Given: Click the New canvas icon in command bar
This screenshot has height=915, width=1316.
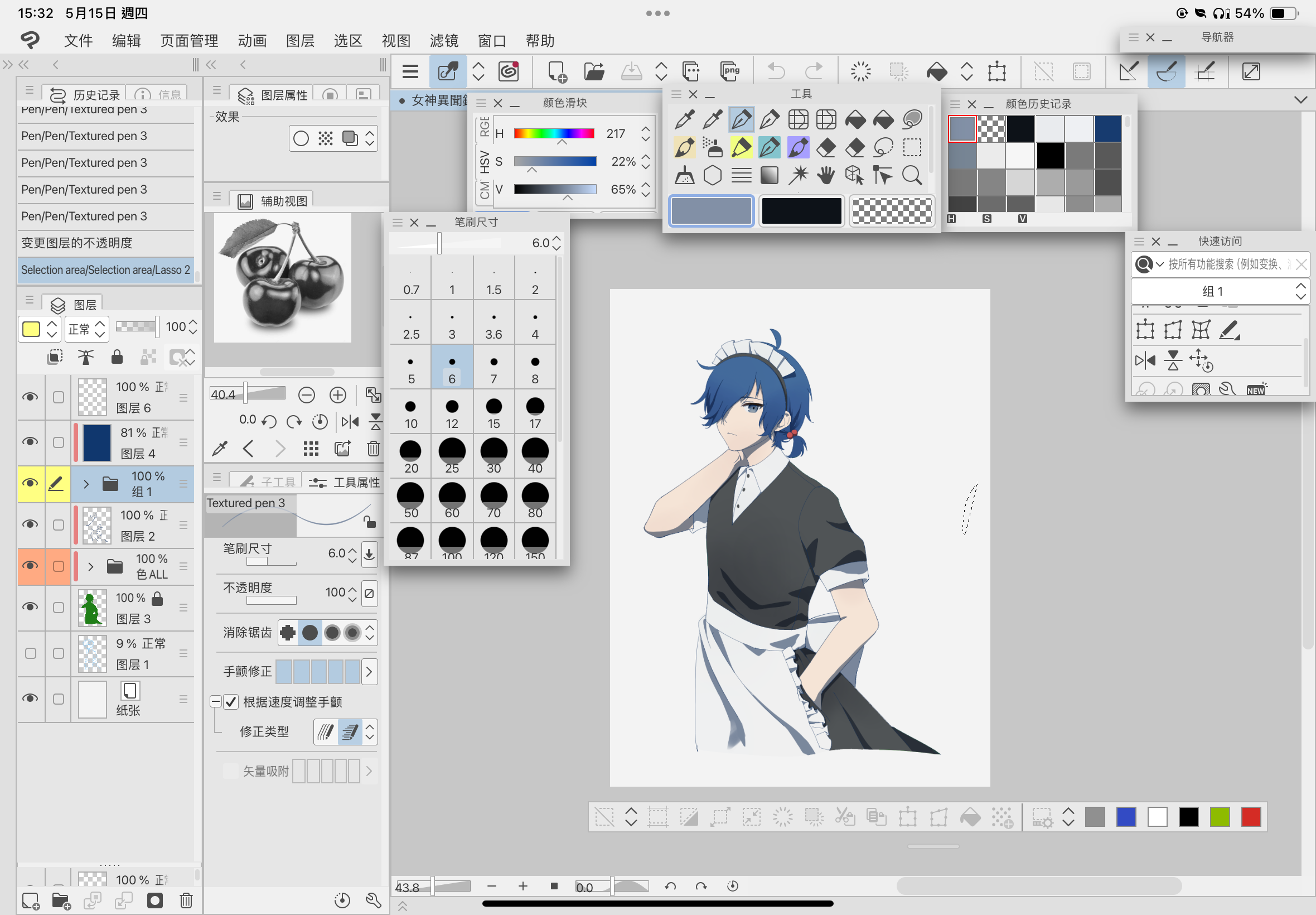Looking at the screenshot, I should [x=557, y=71].
